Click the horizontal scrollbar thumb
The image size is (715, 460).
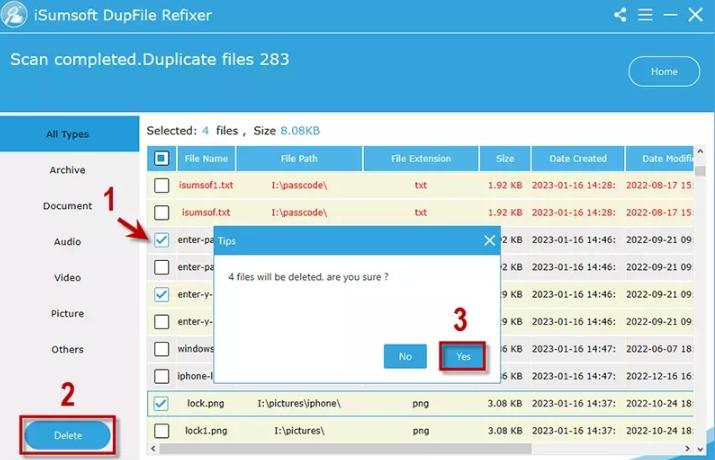pyautogui.click(x=345, y=449)
